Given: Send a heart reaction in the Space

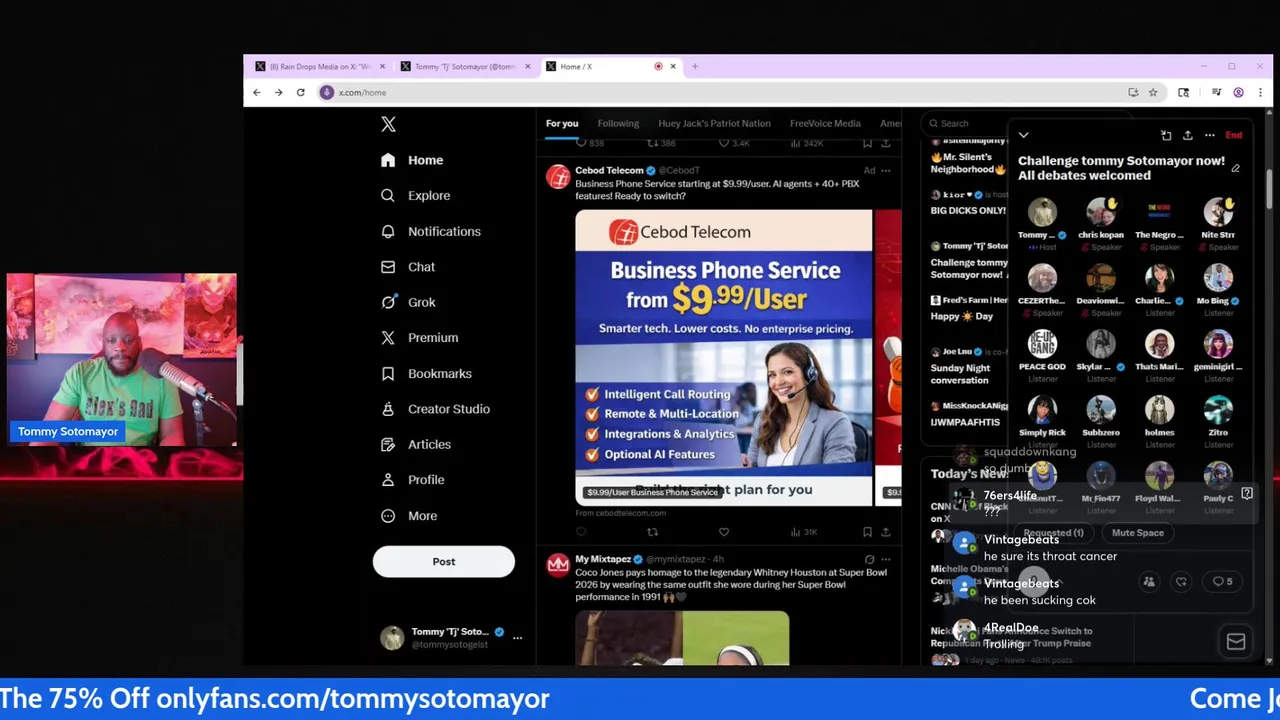Looking at the screenshot, I should [x=1181, y=581].
